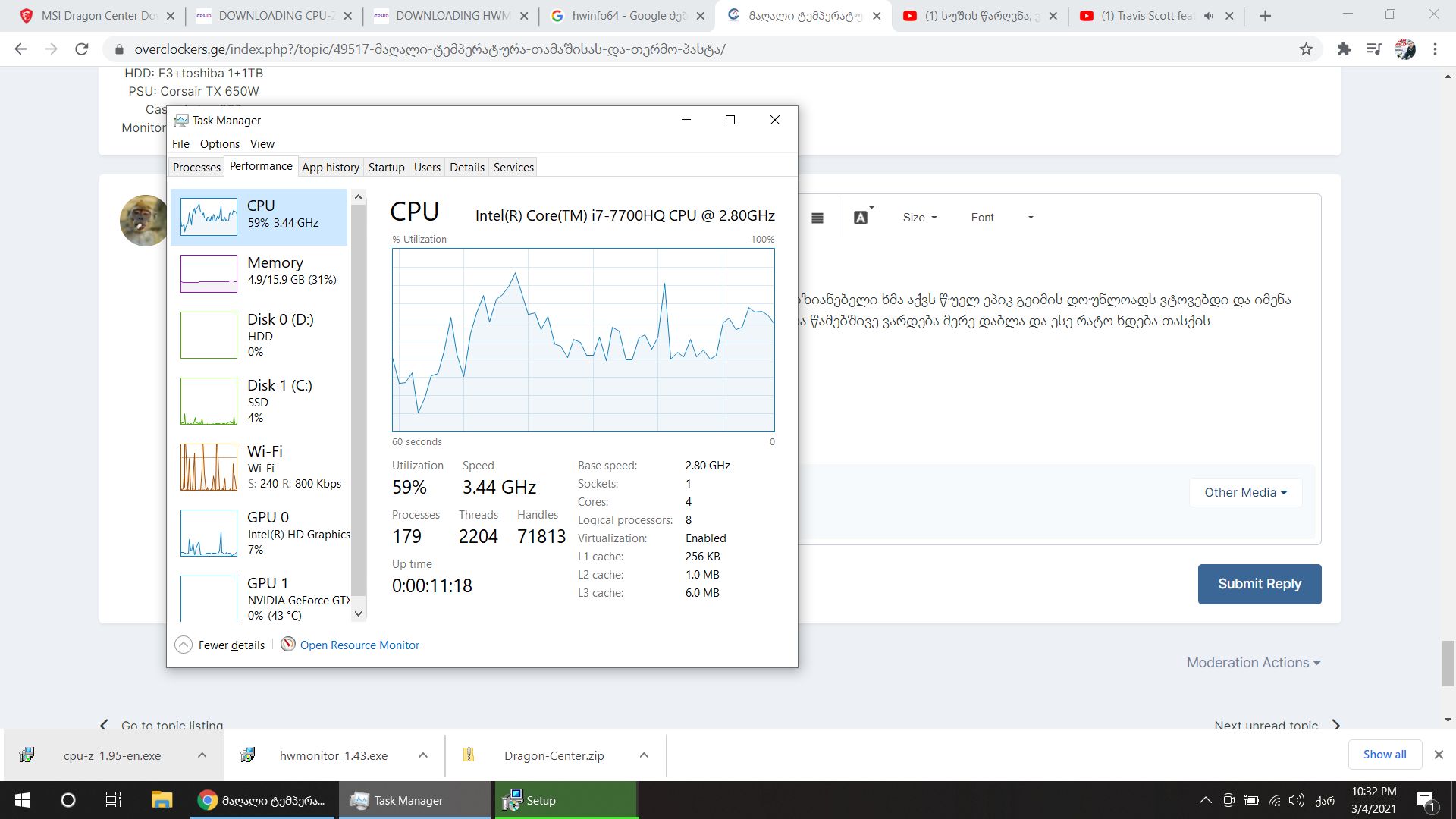Reload the page with refresh icon
The width and height of the screenshot is (1456, 819).
(x=82, y=49)
